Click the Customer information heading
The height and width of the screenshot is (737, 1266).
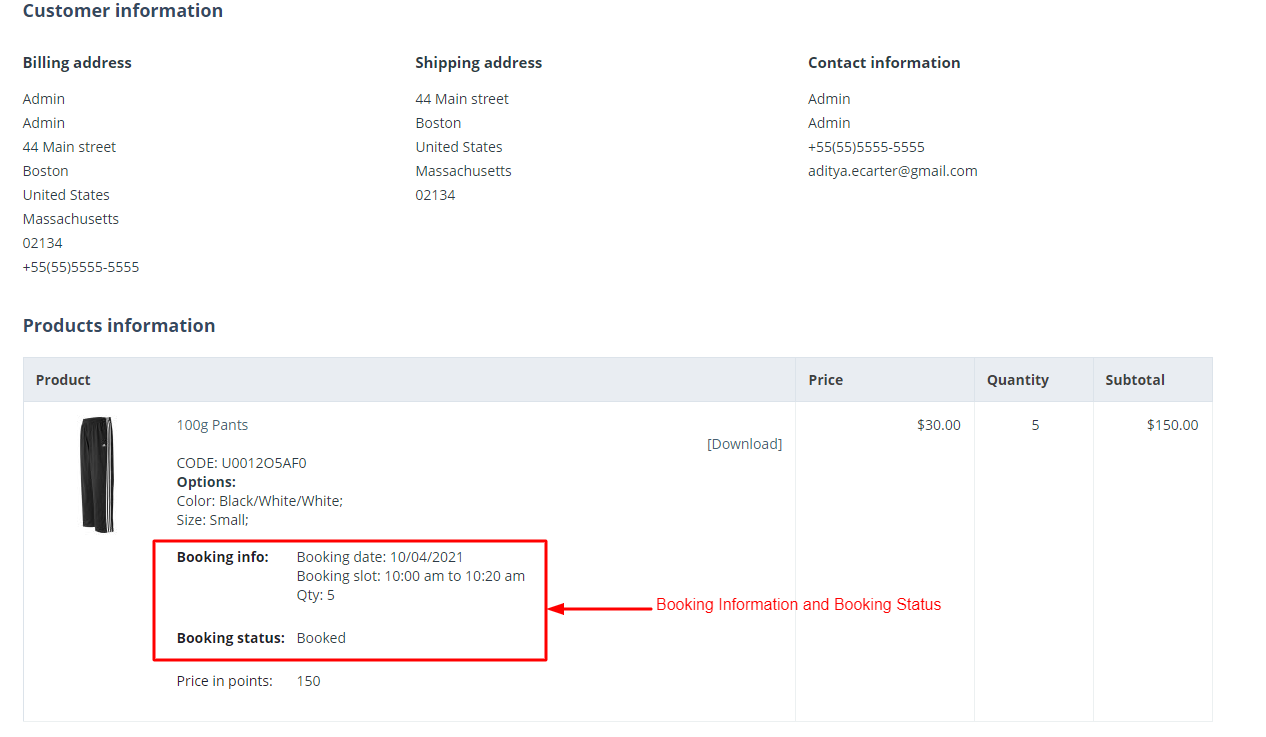123,11
